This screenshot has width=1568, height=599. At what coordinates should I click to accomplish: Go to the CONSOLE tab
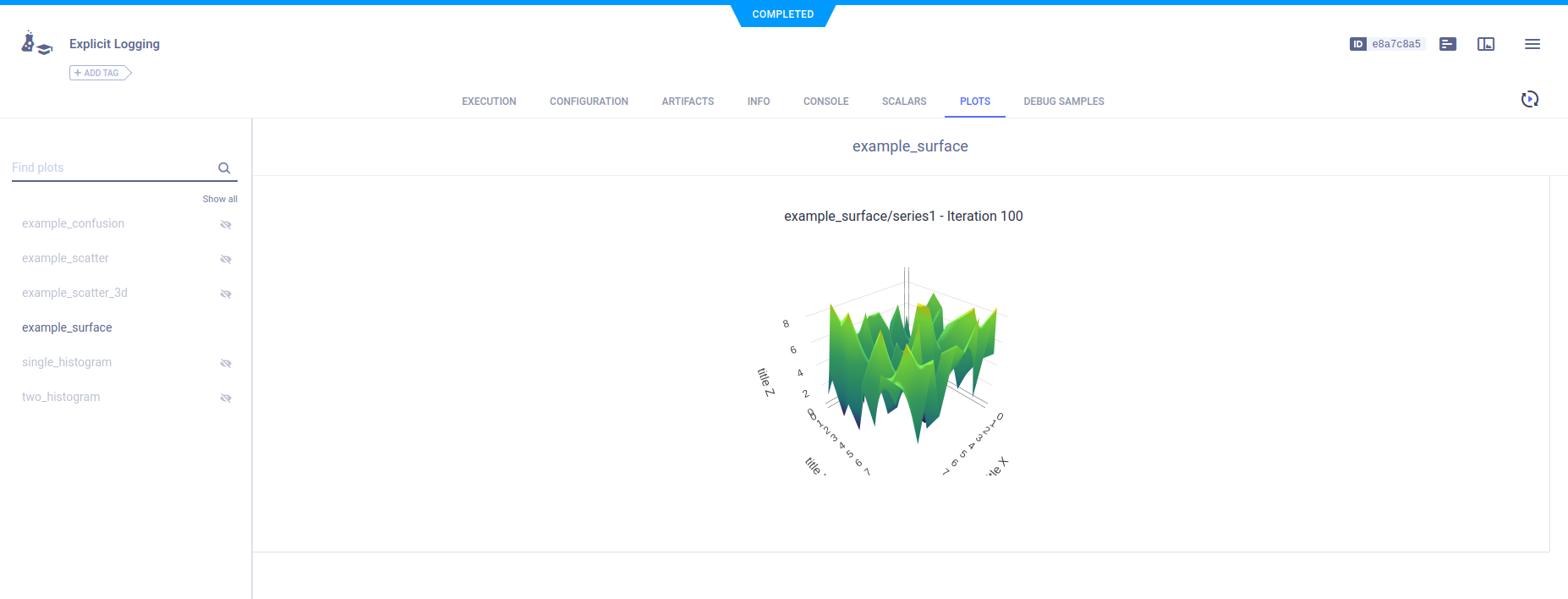click(825, 102)
